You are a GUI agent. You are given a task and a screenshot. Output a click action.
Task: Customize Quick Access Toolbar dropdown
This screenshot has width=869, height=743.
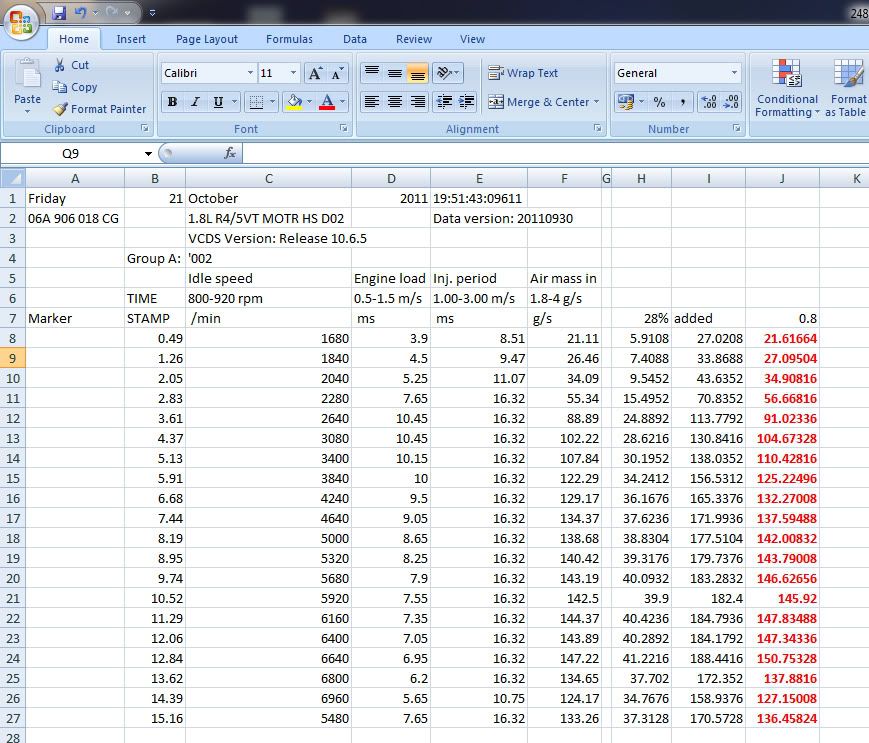[x=152, y=12]
